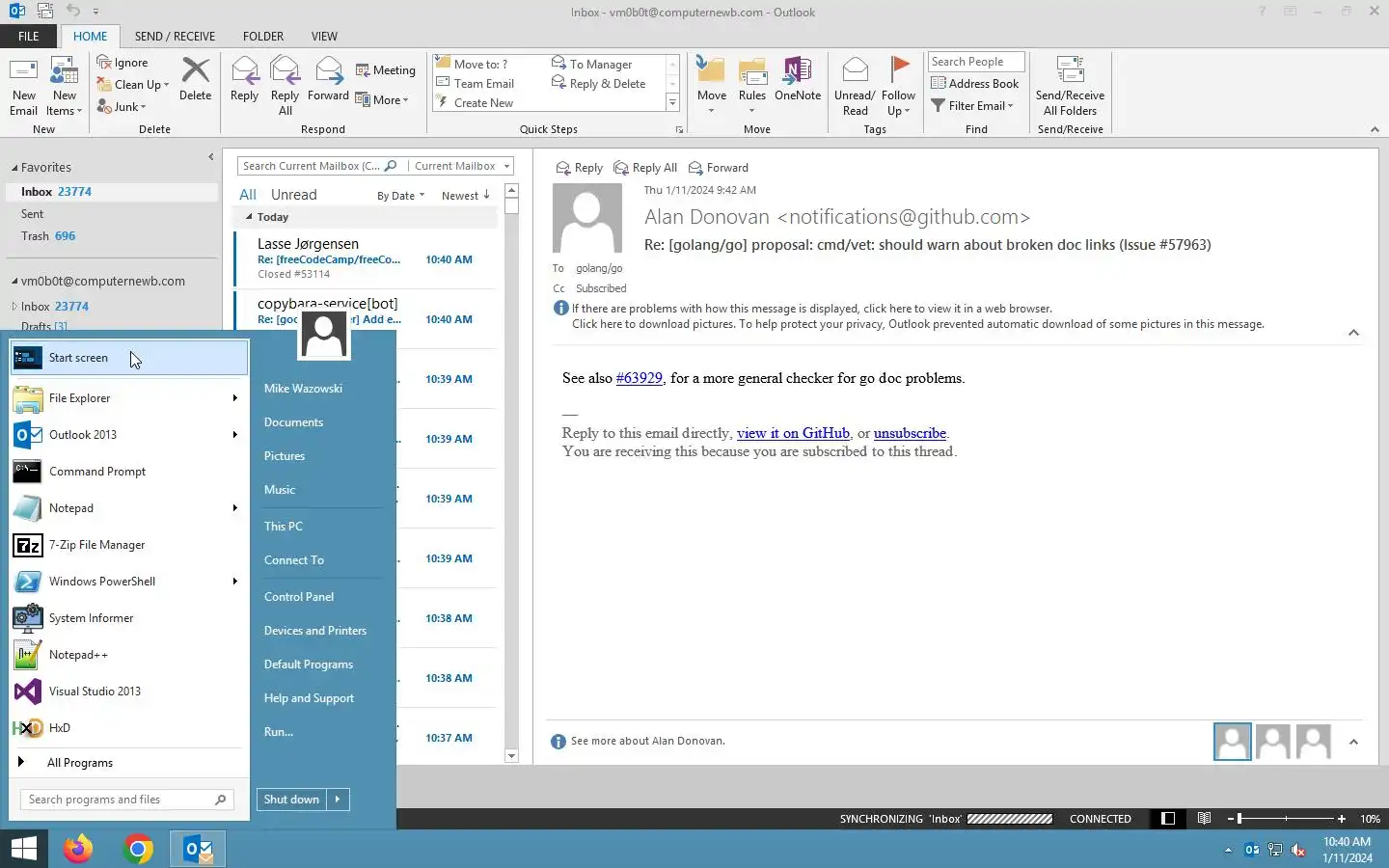Click Send/Receive All Folders
Image resolution: width=1389 pixels, height=868 pixels.
tap(1070, 87)
